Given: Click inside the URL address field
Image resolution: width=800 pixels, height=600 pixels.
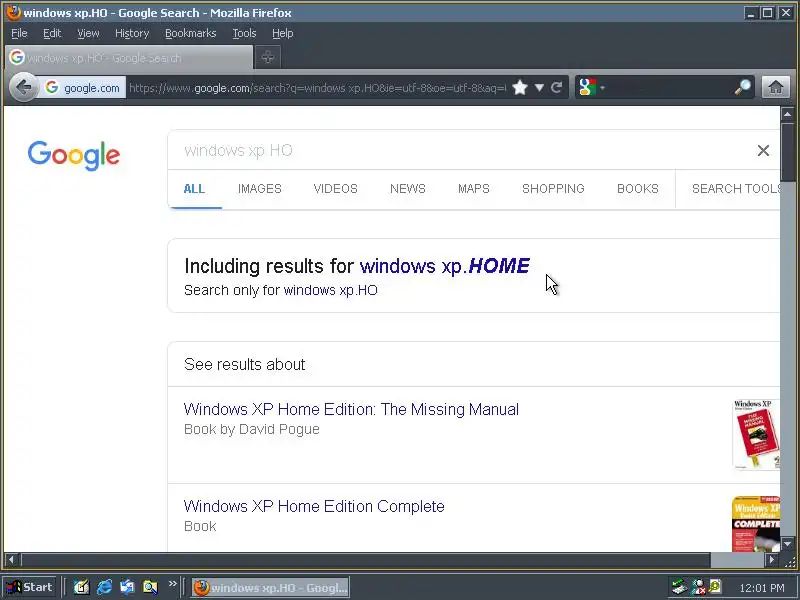Looking at the screenshot, I should pyautogui.click(x=317, y=88).
